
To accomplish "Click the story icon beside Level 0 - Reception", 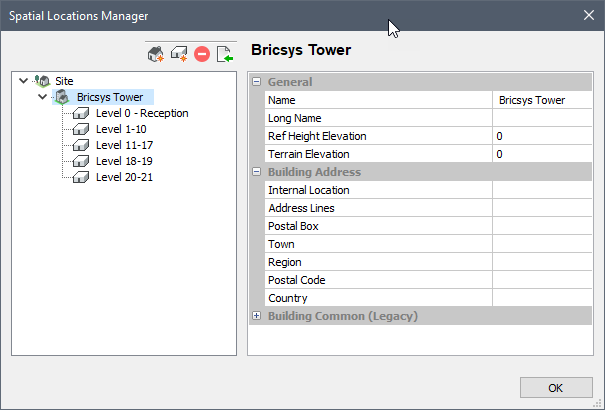I will [x=81, y=113].
